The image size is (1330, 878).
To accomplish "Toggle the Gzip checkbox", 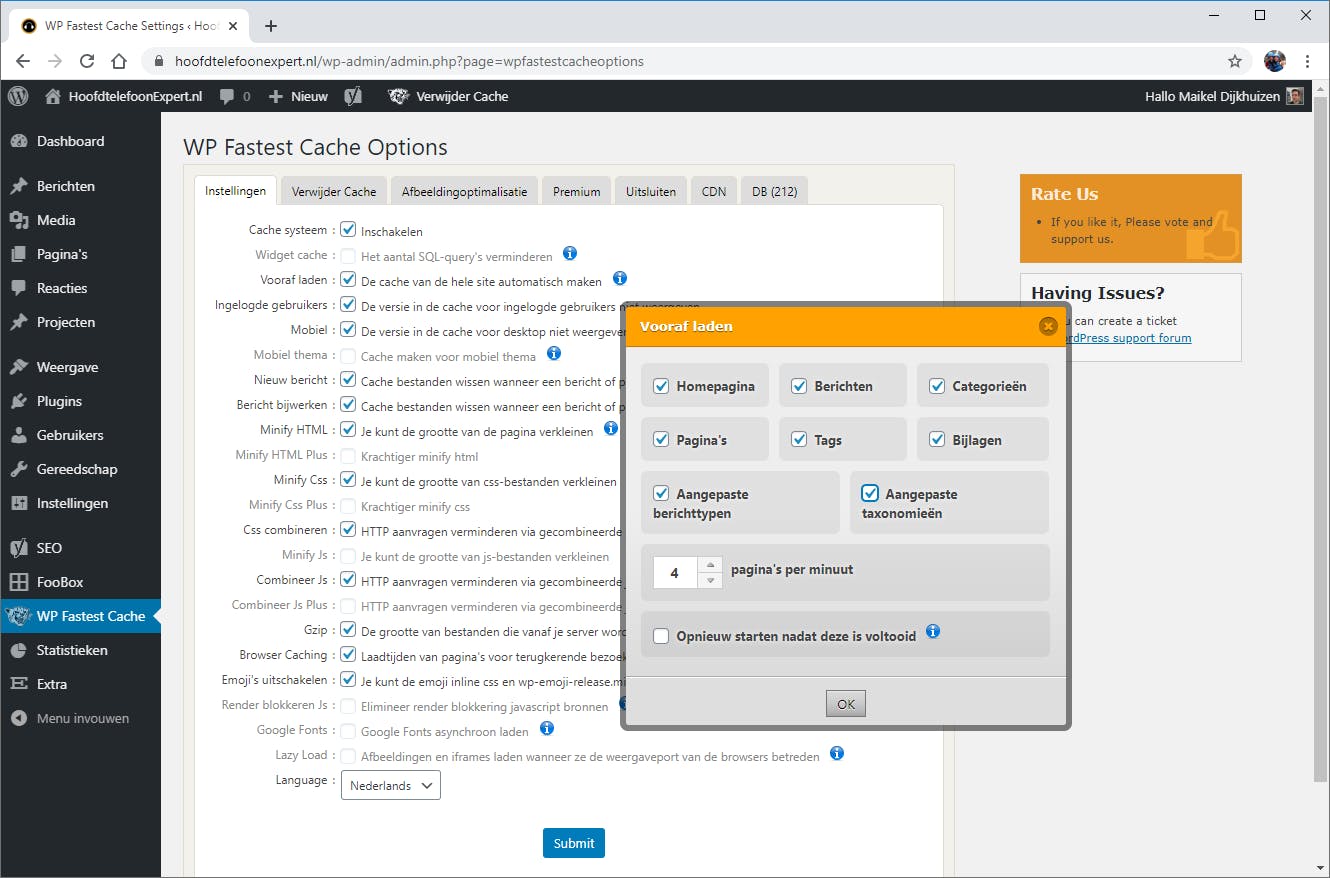I will 348,630.
